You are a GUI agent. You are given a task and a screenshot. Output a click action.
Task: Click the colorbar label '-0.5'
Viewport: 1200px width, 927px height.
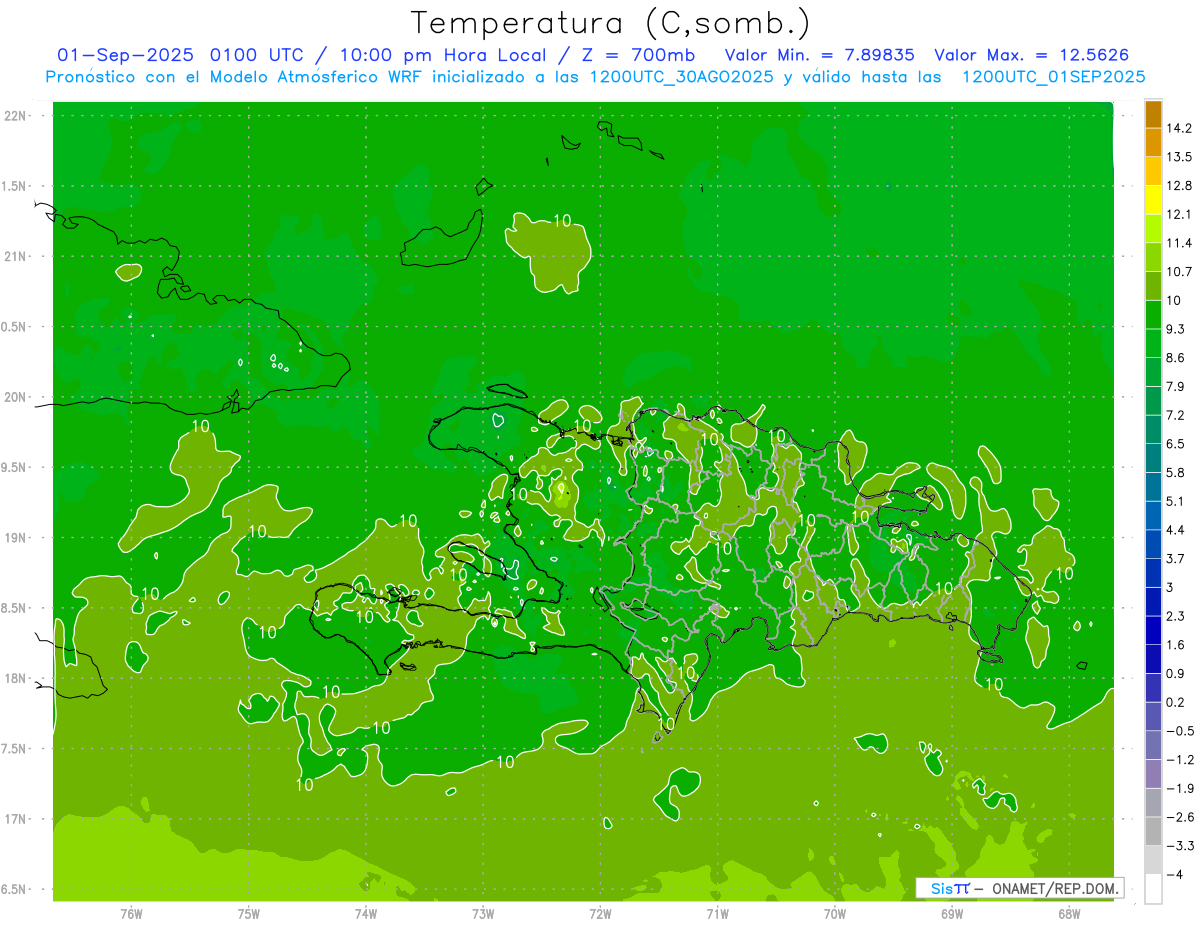pos(1180,731)
